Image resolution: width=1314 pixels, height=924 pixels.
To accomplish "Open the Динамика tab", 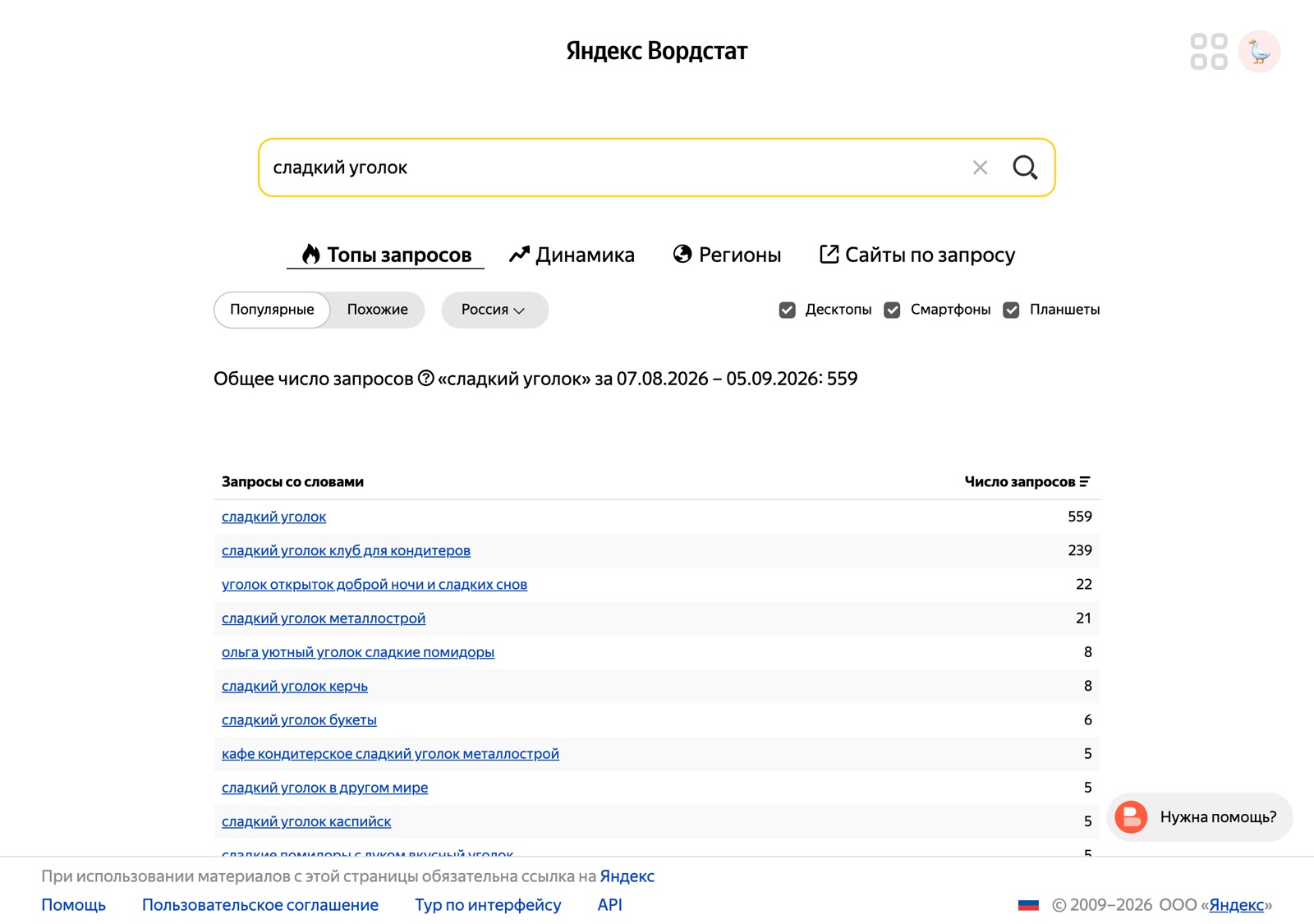I will [x=572, y=255].
